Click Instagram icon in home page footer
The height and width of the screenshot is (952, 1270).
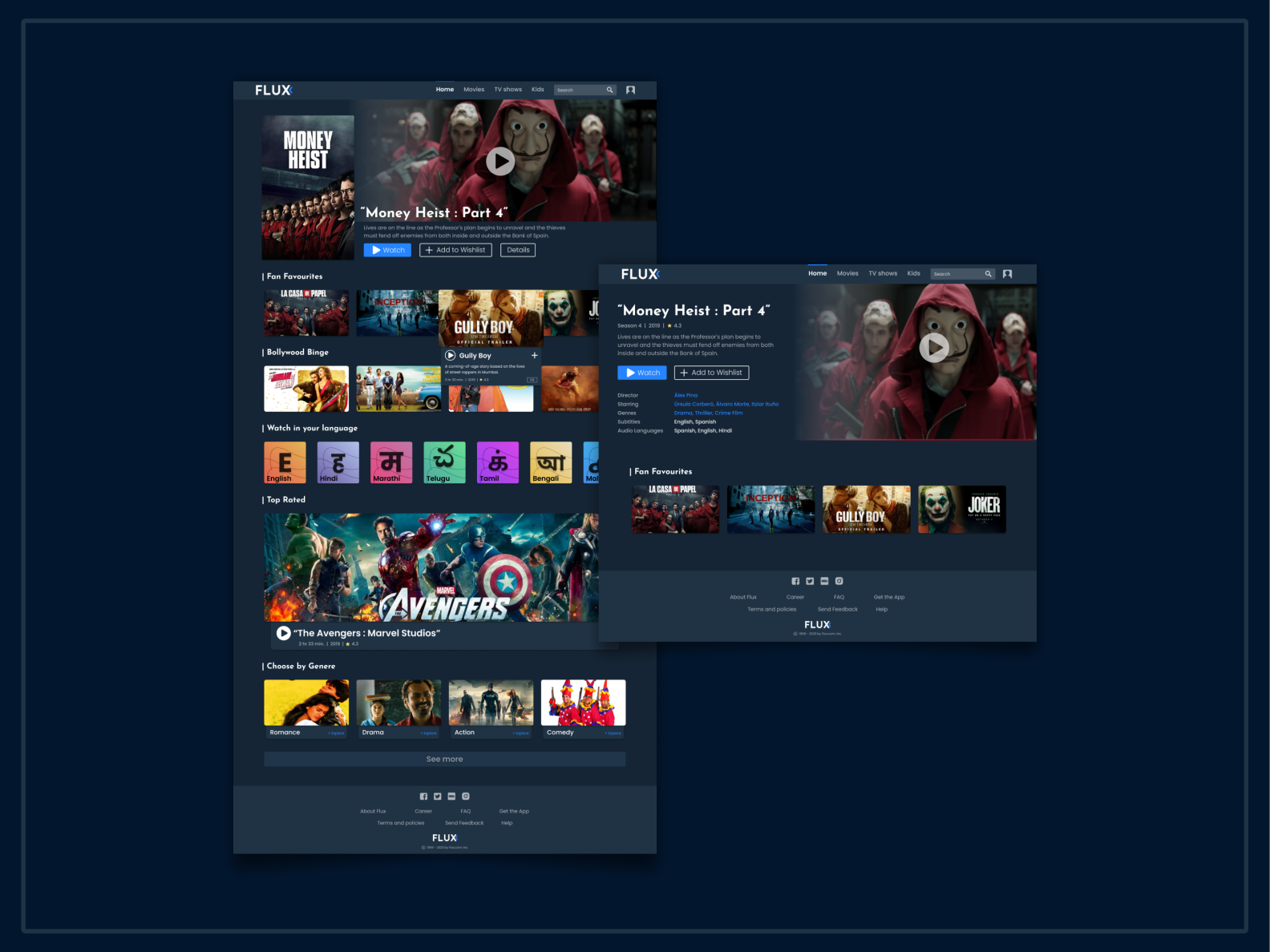coord(466,797)
